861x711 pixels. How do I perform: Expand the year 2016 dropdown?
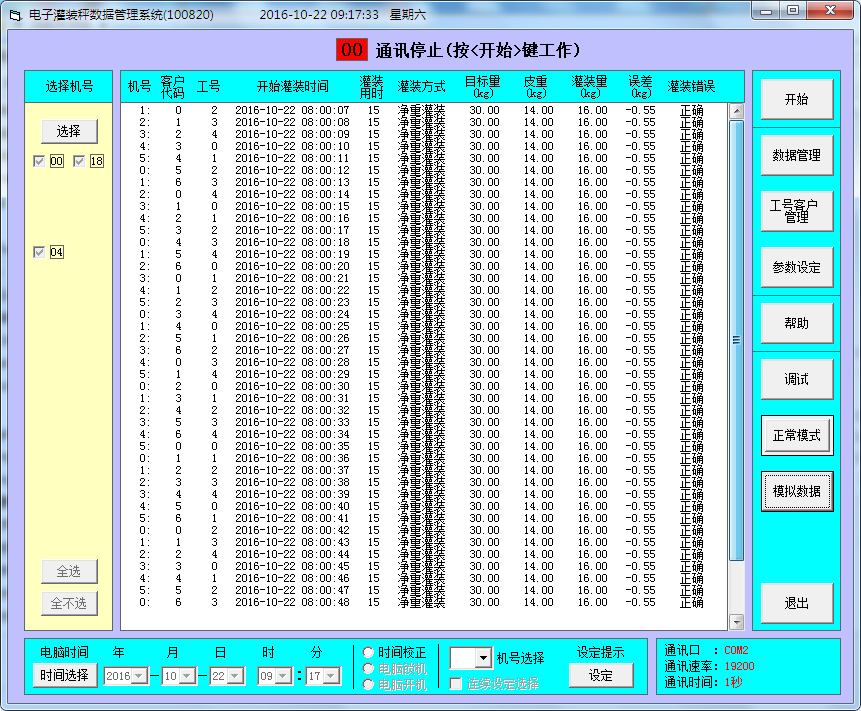coord(139,676)
